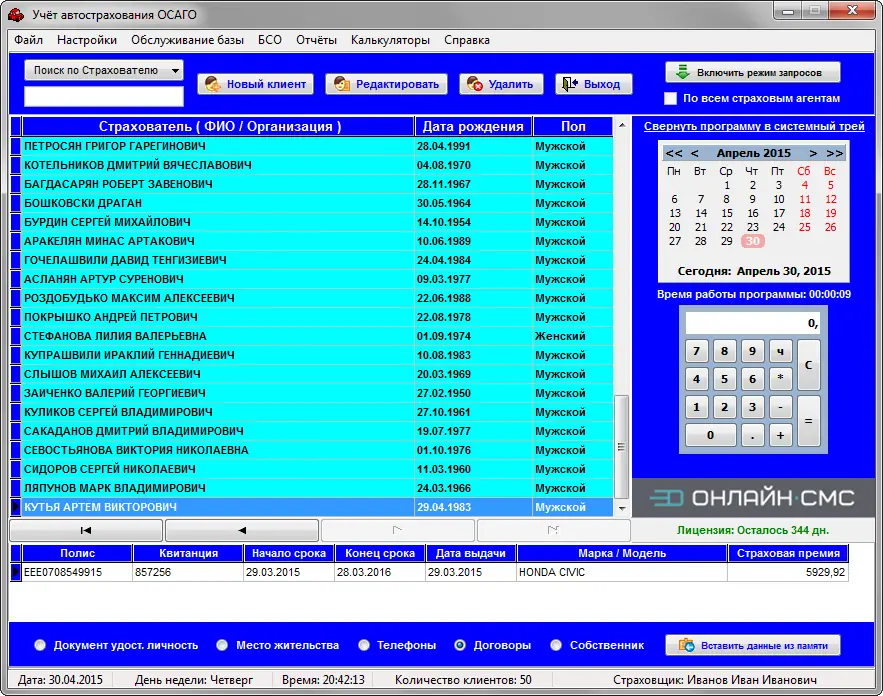
Task: Click calculator digit 5
Action: pyautogui.click(x=725, y=379)
